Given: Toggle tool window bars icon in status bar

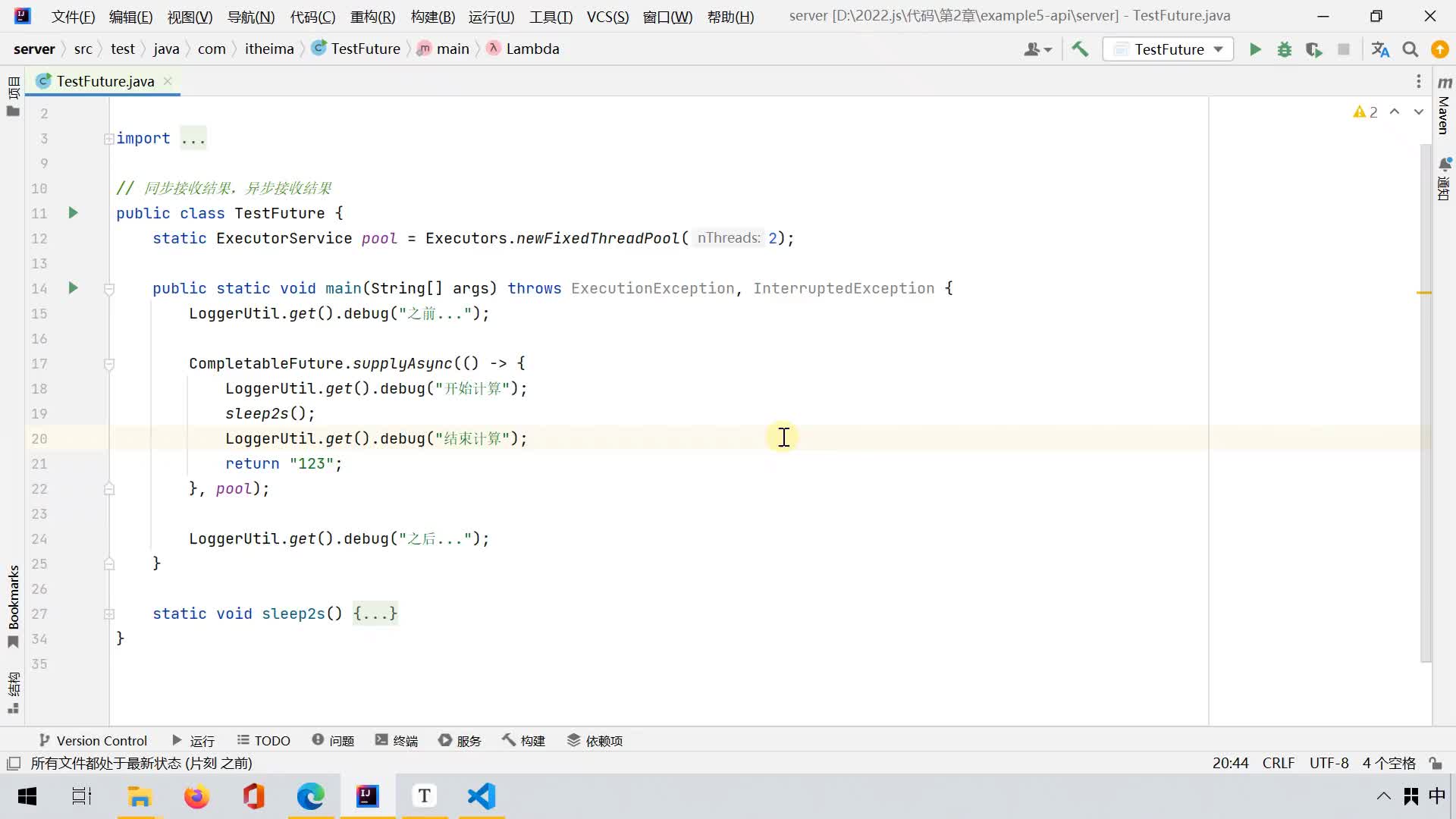Looking at the screenshot, I should click(x=13, y=764).
